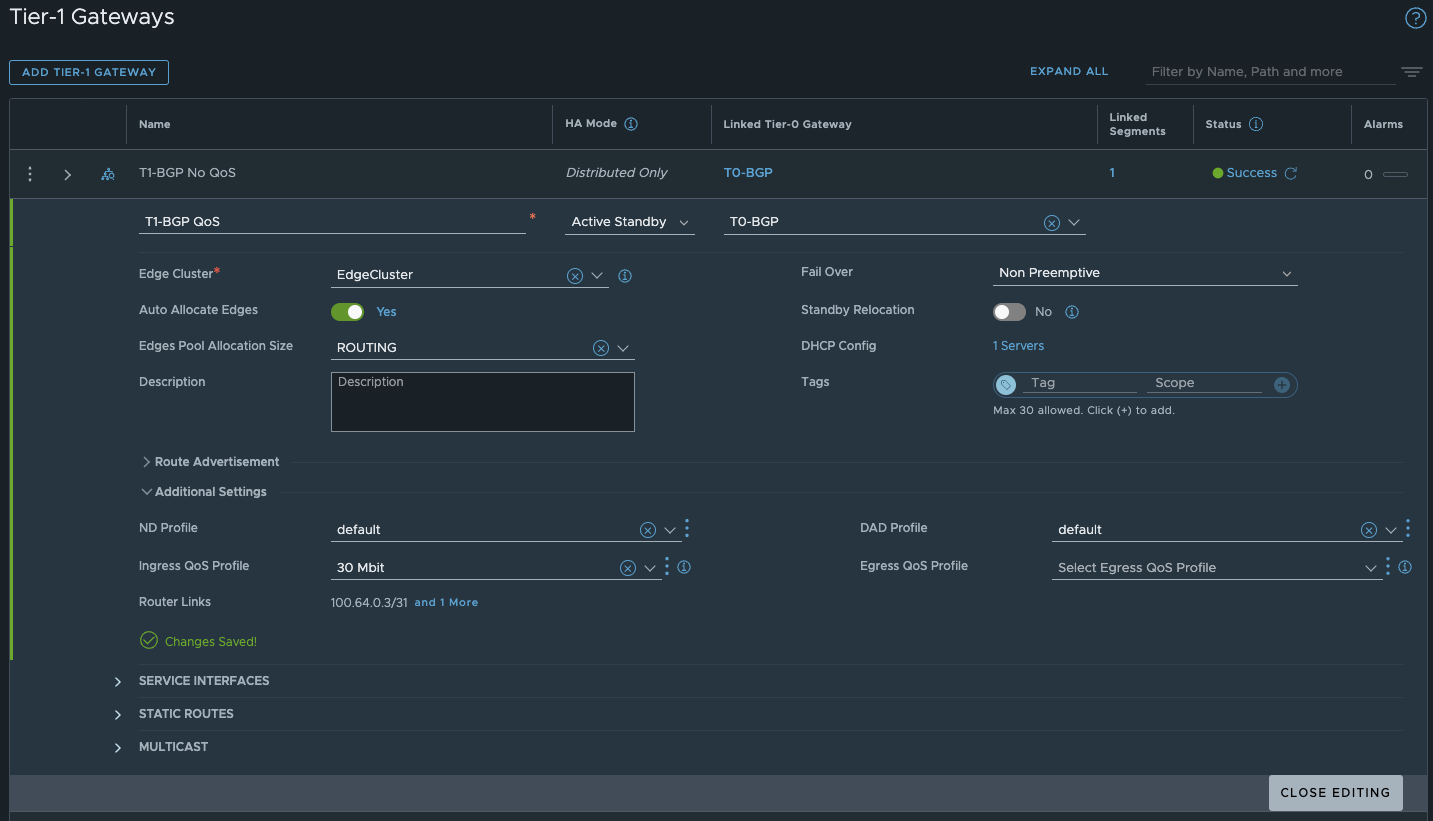Image resolution: width=1433 pixels, height=821 pixels.
Task: Disable the Auto Allocate Edges toggle
Action: click(x=347, y=311)
